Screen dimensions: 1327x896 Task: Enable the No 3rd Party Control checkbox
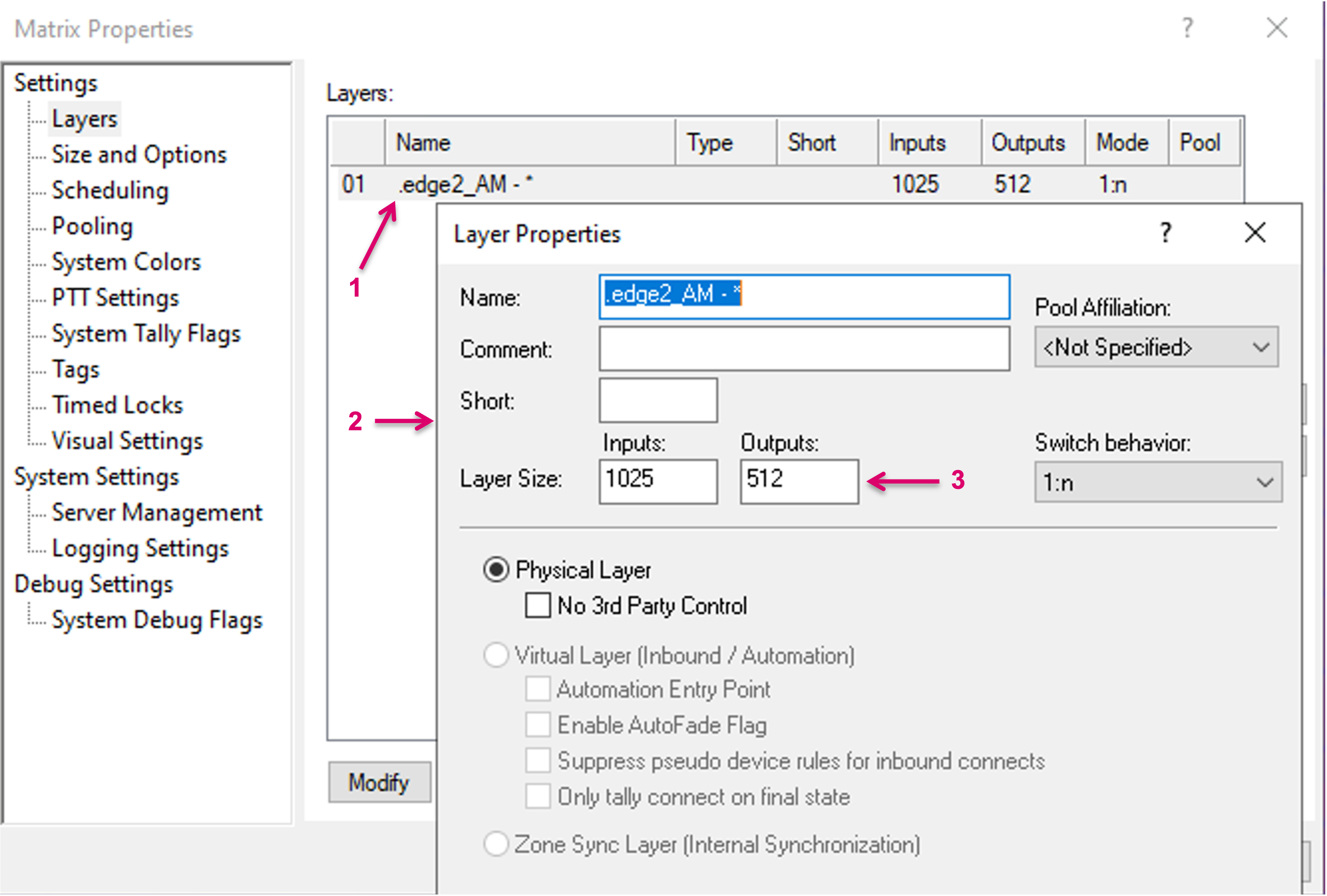tap(538, 606)
